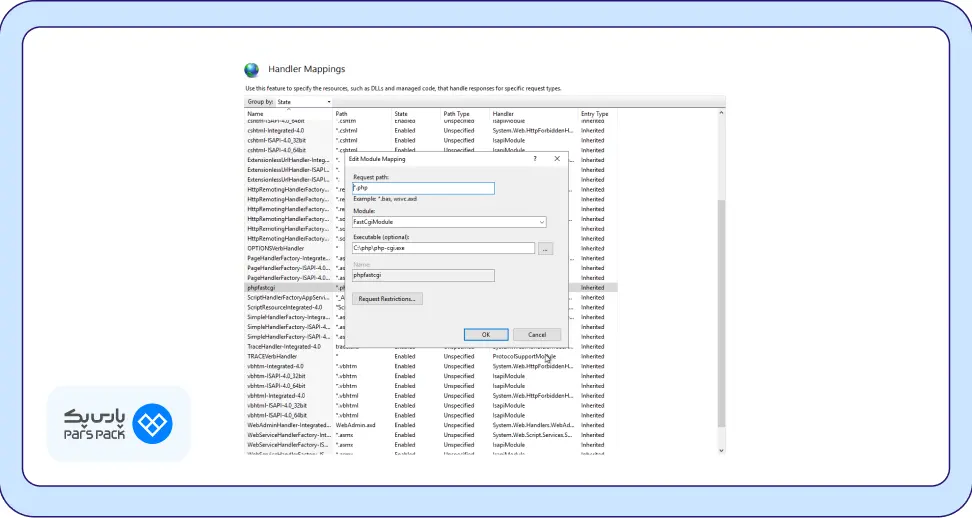
Task: Select the vbhtm-ISAPI-4.0_32bit row
Action: pos(431,376)
